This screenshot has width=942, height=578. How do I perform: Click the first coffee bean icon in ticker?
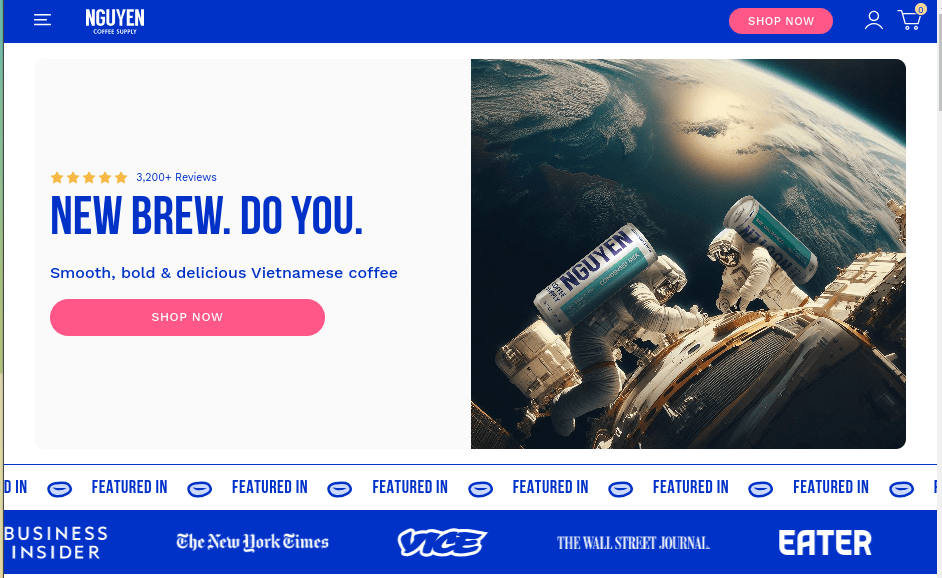point(59,489)
